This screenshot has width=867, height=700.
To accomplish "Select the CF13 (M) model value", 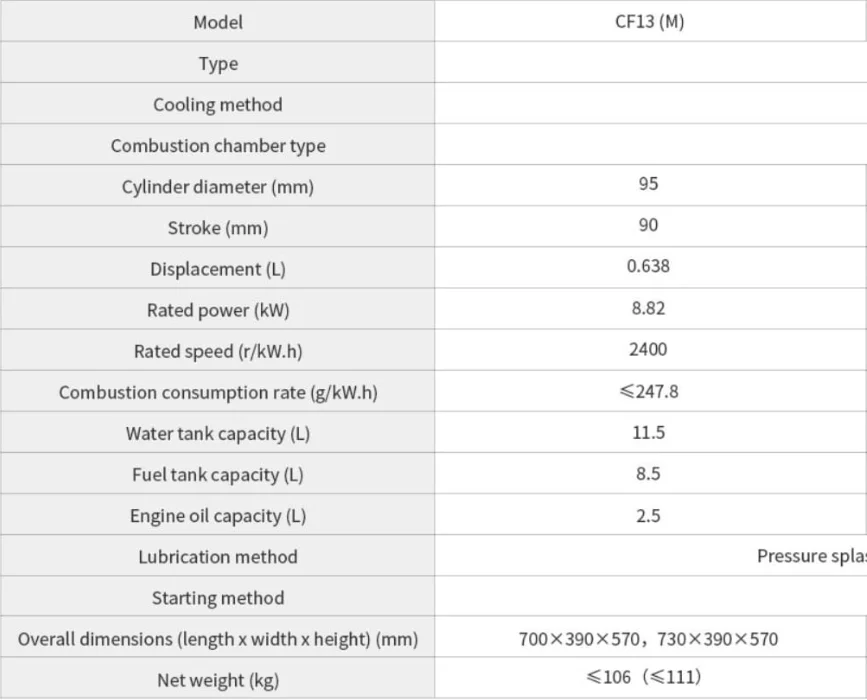I will pyautogui.click(x=650, y=22).
